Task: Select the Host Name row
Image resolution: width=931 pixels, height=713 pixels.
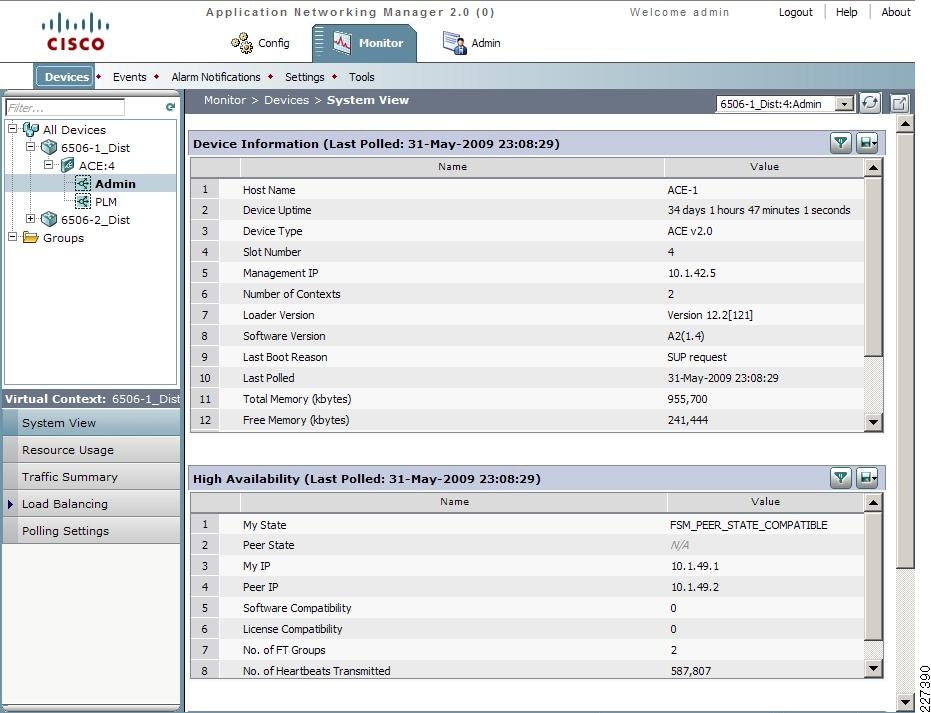Action: click(527, 190)
